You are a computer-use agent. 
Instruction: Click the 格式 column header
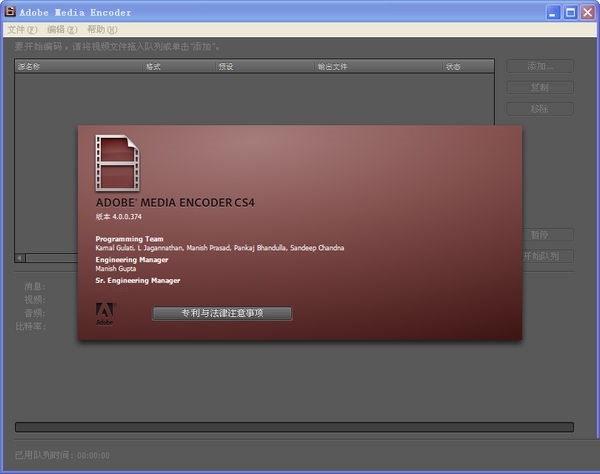180,67
